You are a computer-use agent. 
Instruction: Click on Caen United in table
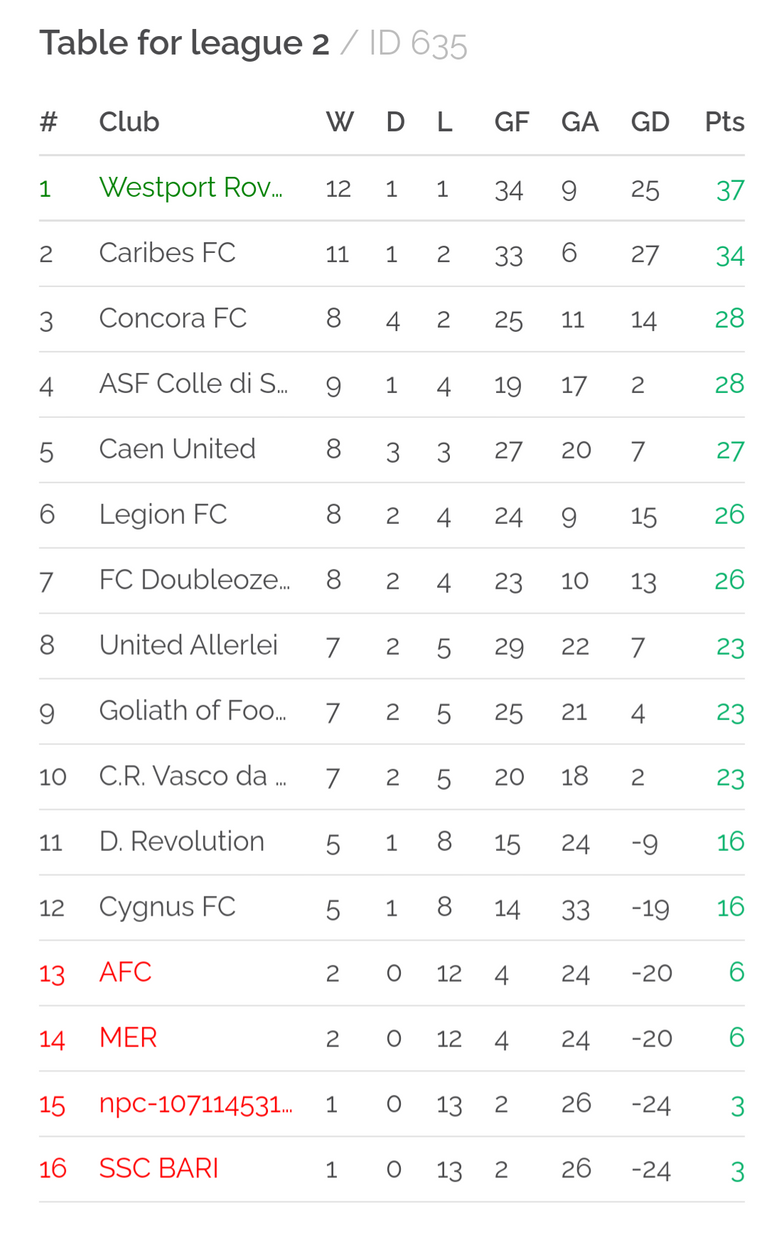click(x=177, y=448)
